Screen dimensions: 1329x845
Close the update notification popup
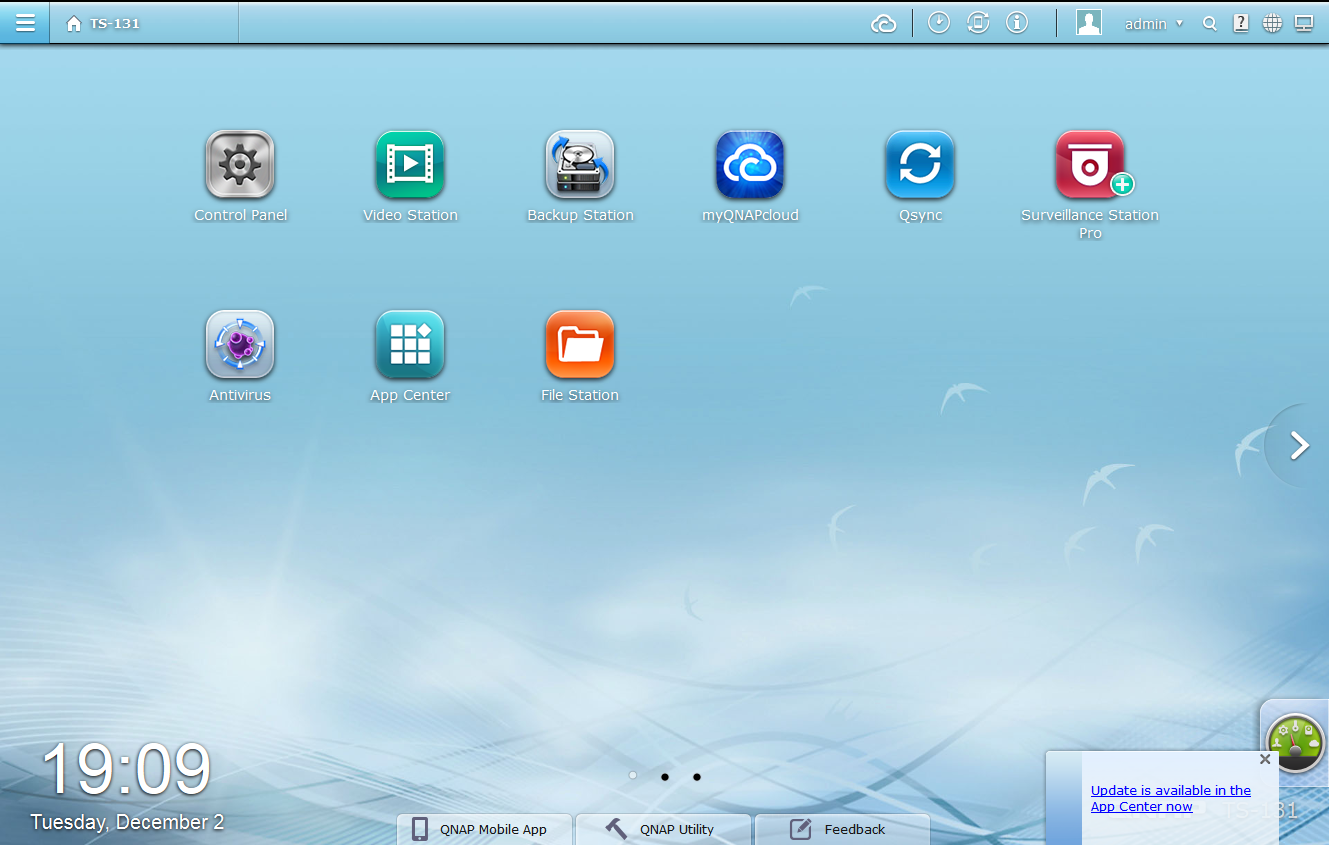tap(1265, 759)
